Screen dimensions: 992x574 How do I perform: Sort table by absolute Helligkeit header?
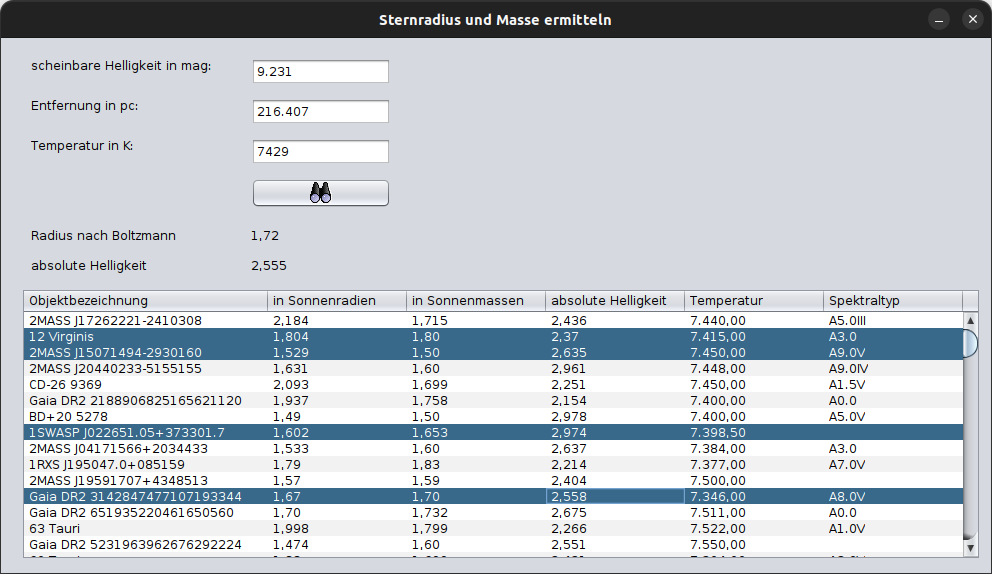click(615, 301)
